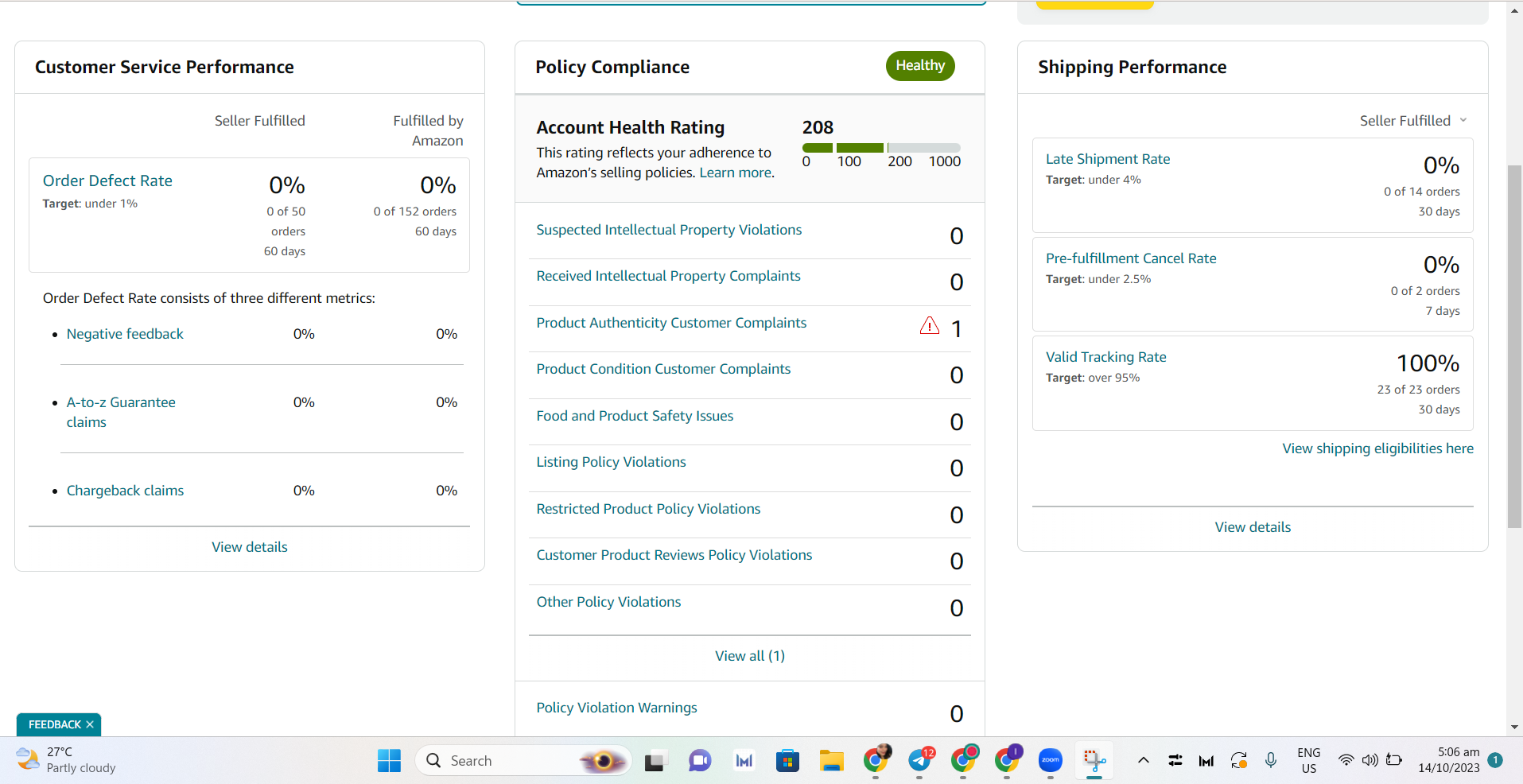Open Received Intellectual Property Complaints
The width and height of the screenshot is (1523, 784).
668,276
